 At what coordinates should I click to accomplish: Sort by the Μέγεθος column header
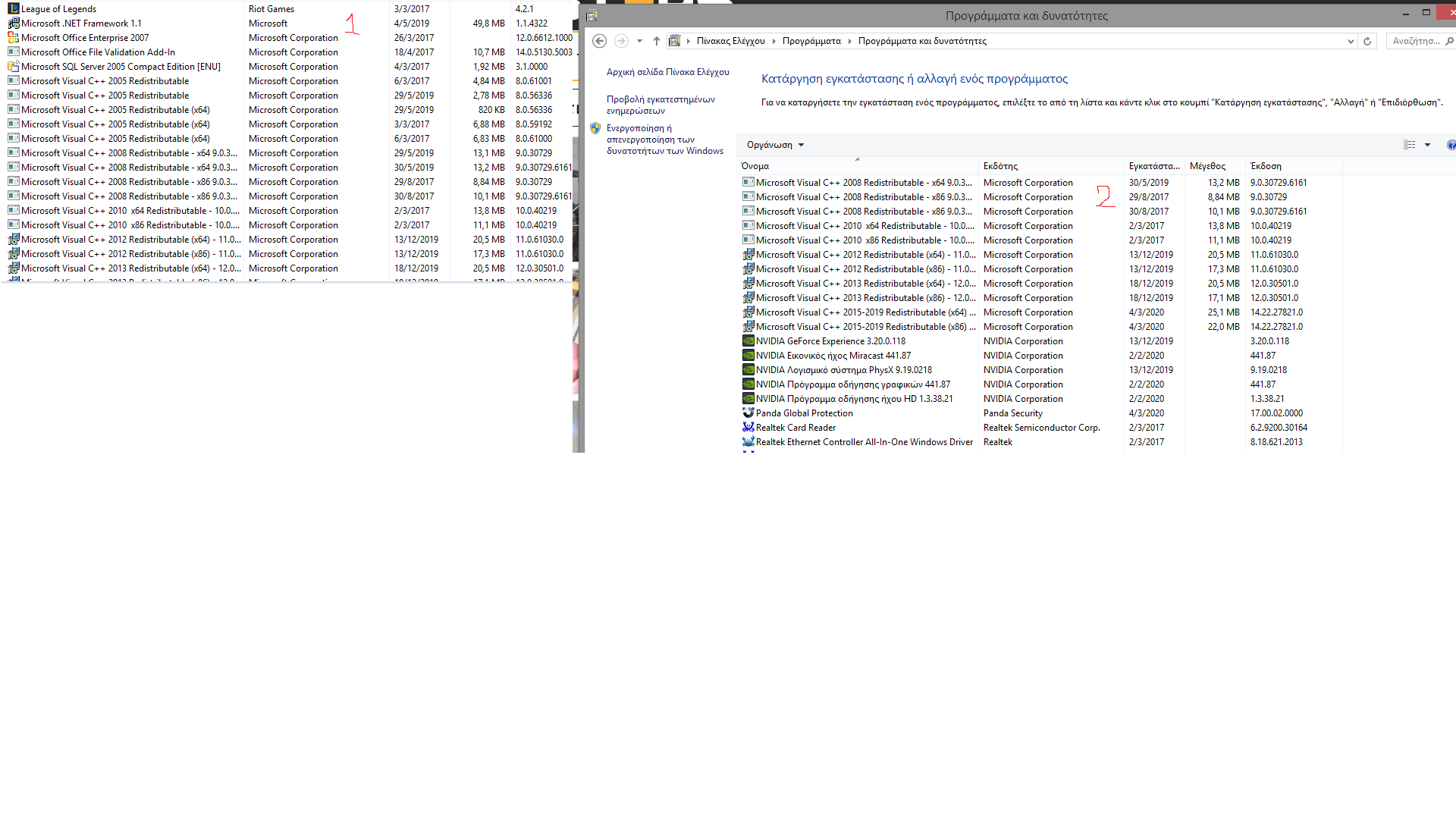coord(1207,166)
